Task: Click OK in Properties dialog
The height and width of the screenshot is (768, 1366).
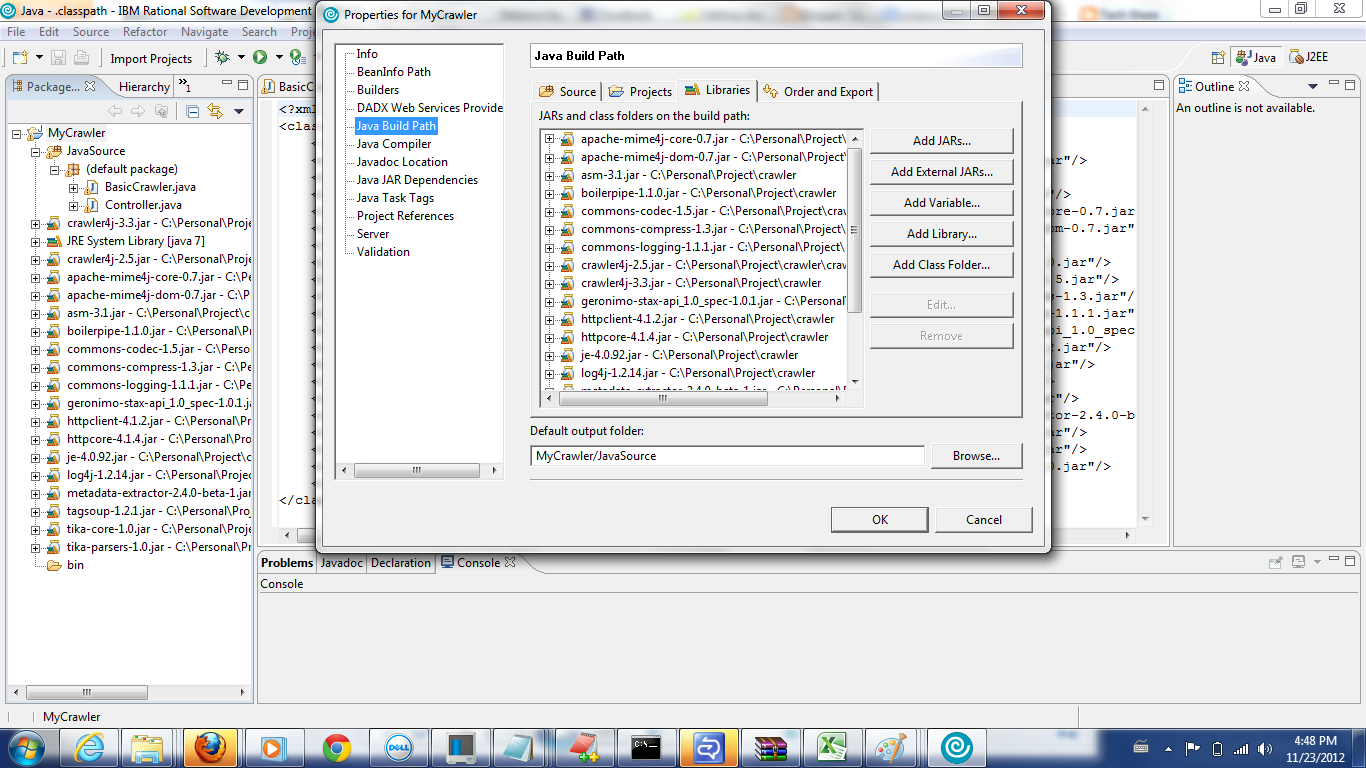Action: coord(880,519)
